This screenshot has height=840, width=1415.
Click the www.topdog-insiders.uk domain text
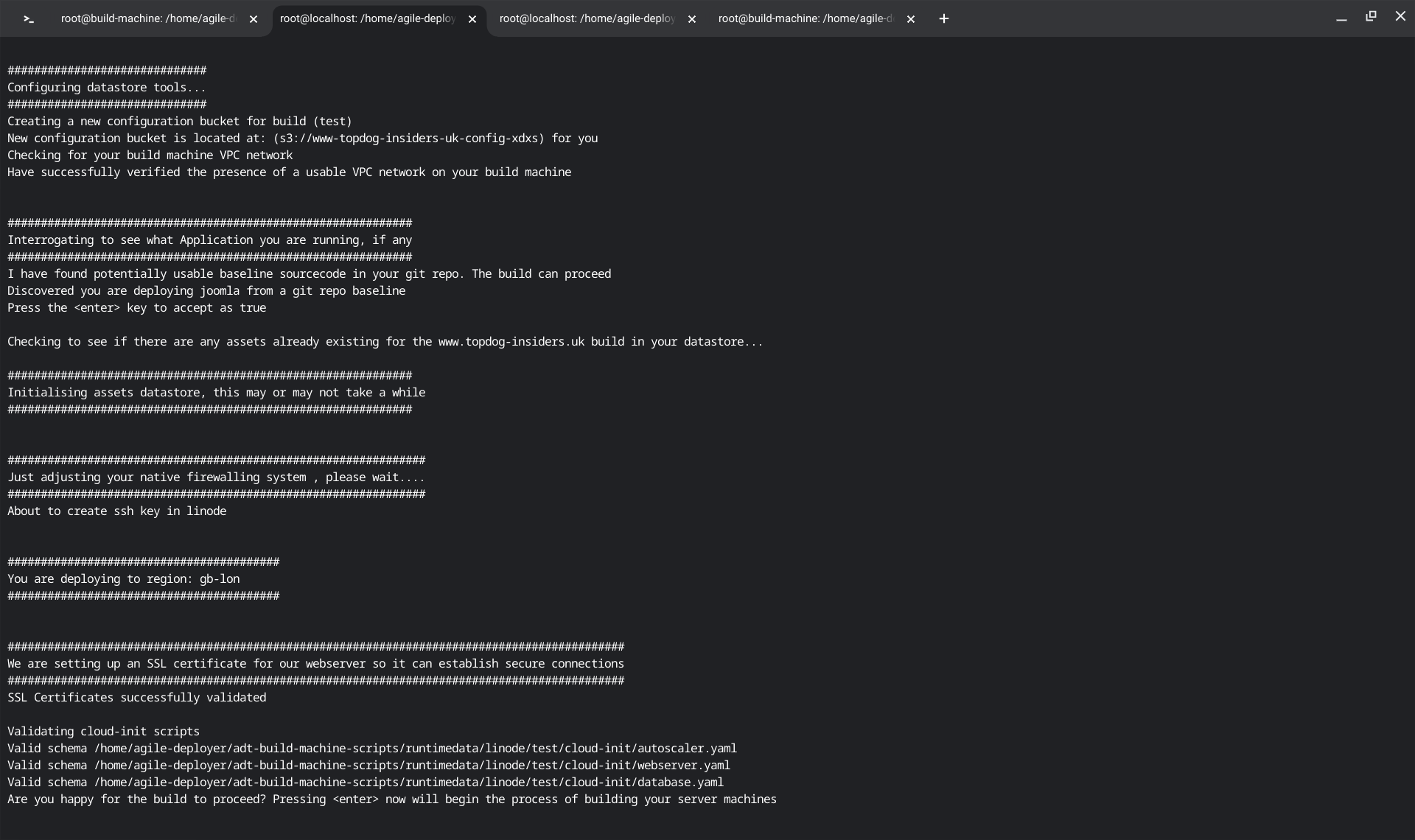pos(511,342)
